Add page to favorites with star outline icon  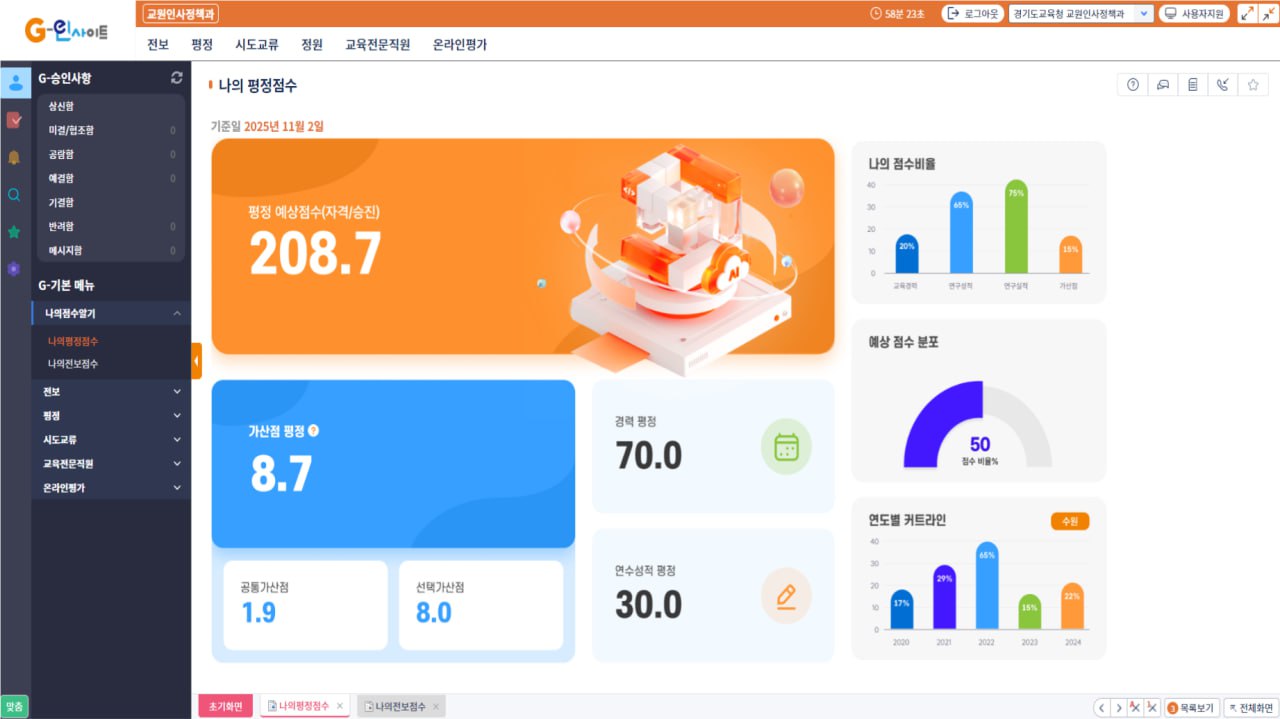click(1252, 85)
